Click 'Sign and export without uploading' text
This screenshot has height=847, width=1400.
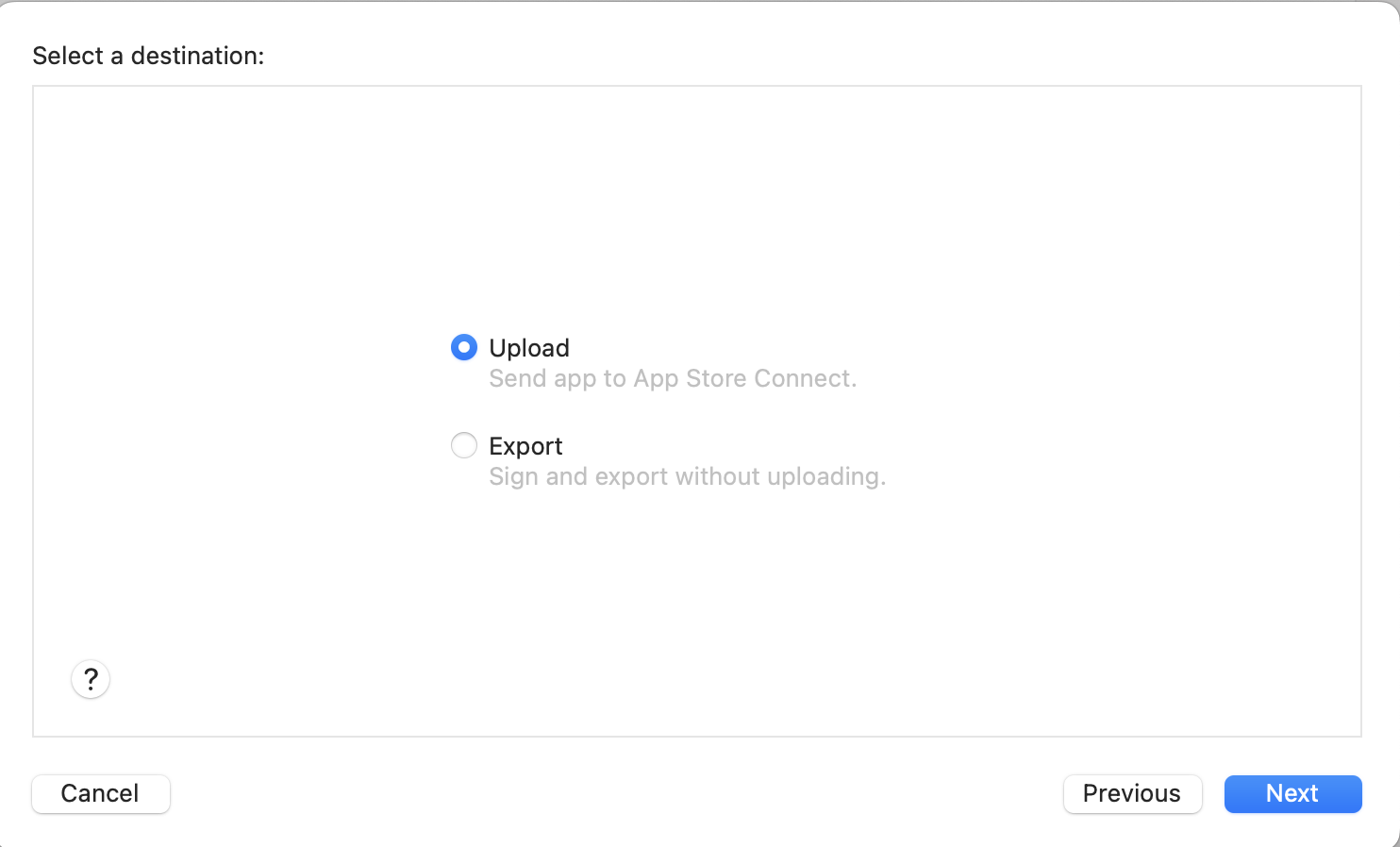click(687, 476)
